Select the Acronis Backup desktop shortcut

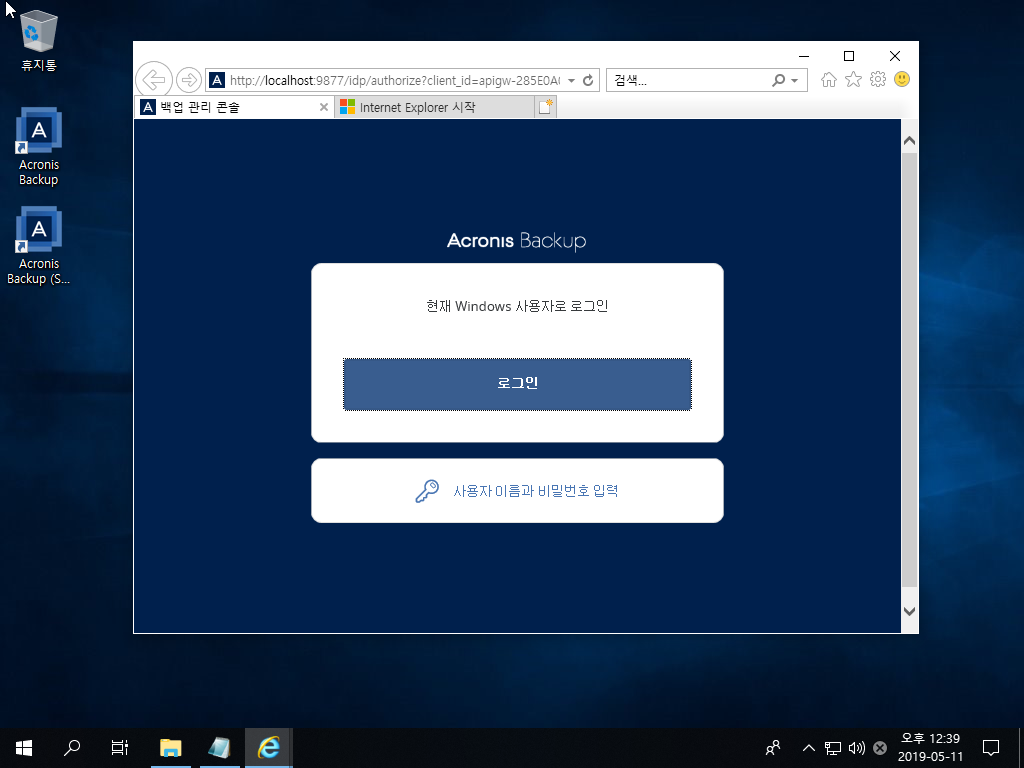tap(39, 147)
